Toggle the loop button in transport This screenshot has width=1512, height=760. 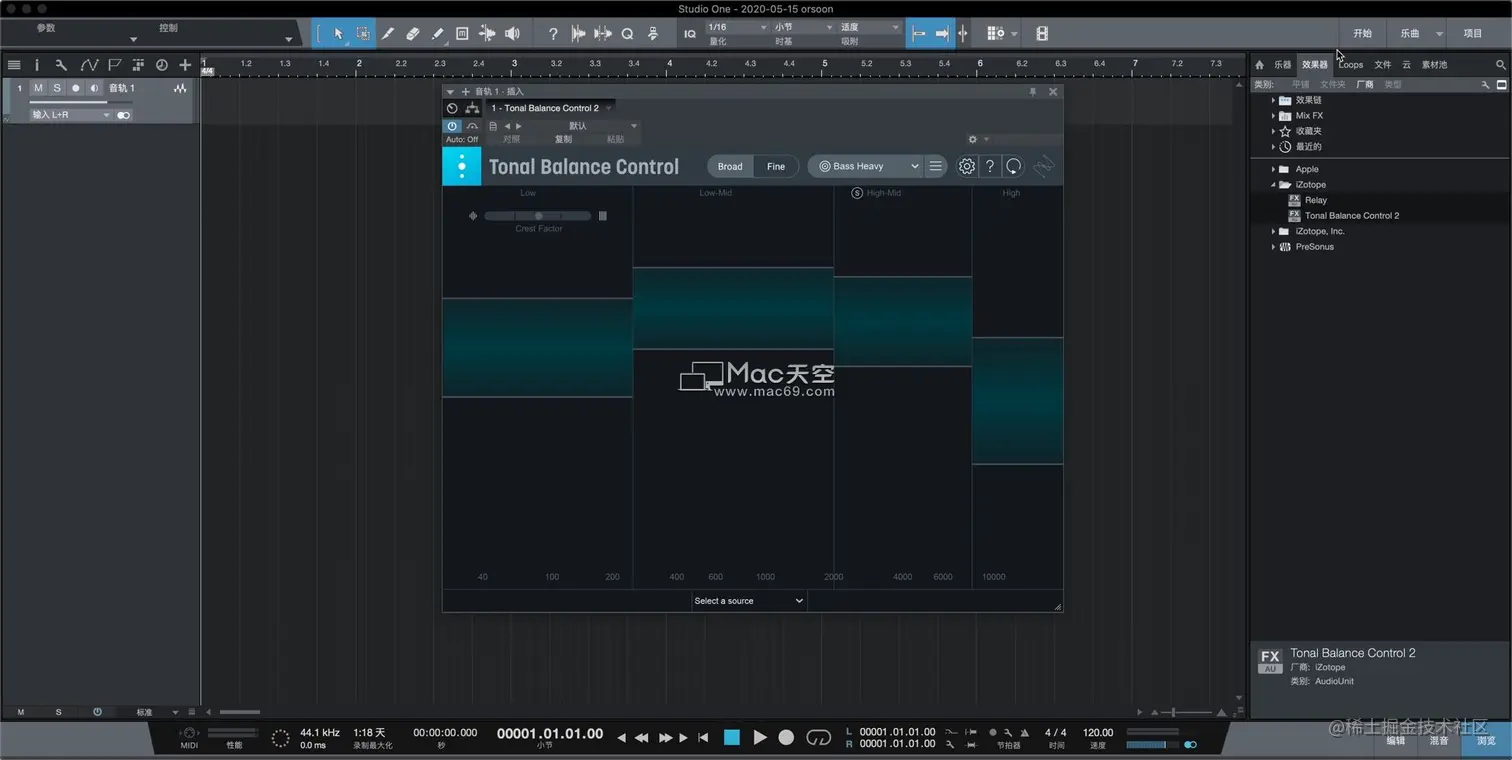point(818,737)
